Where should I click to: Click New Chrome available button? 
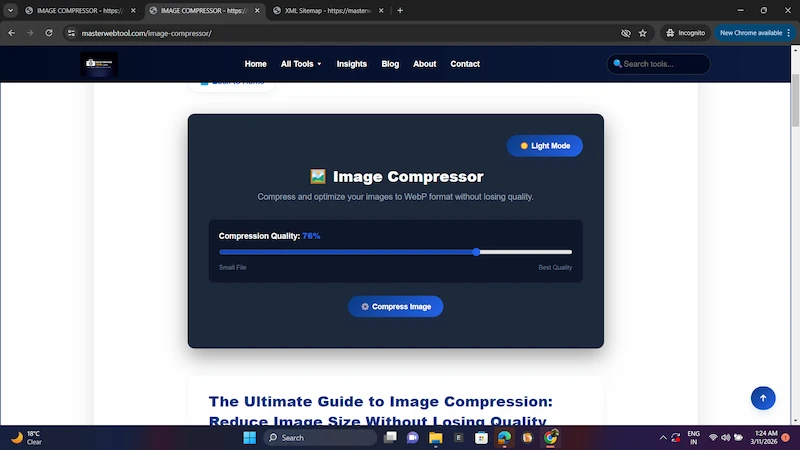(x=755, y=33)
